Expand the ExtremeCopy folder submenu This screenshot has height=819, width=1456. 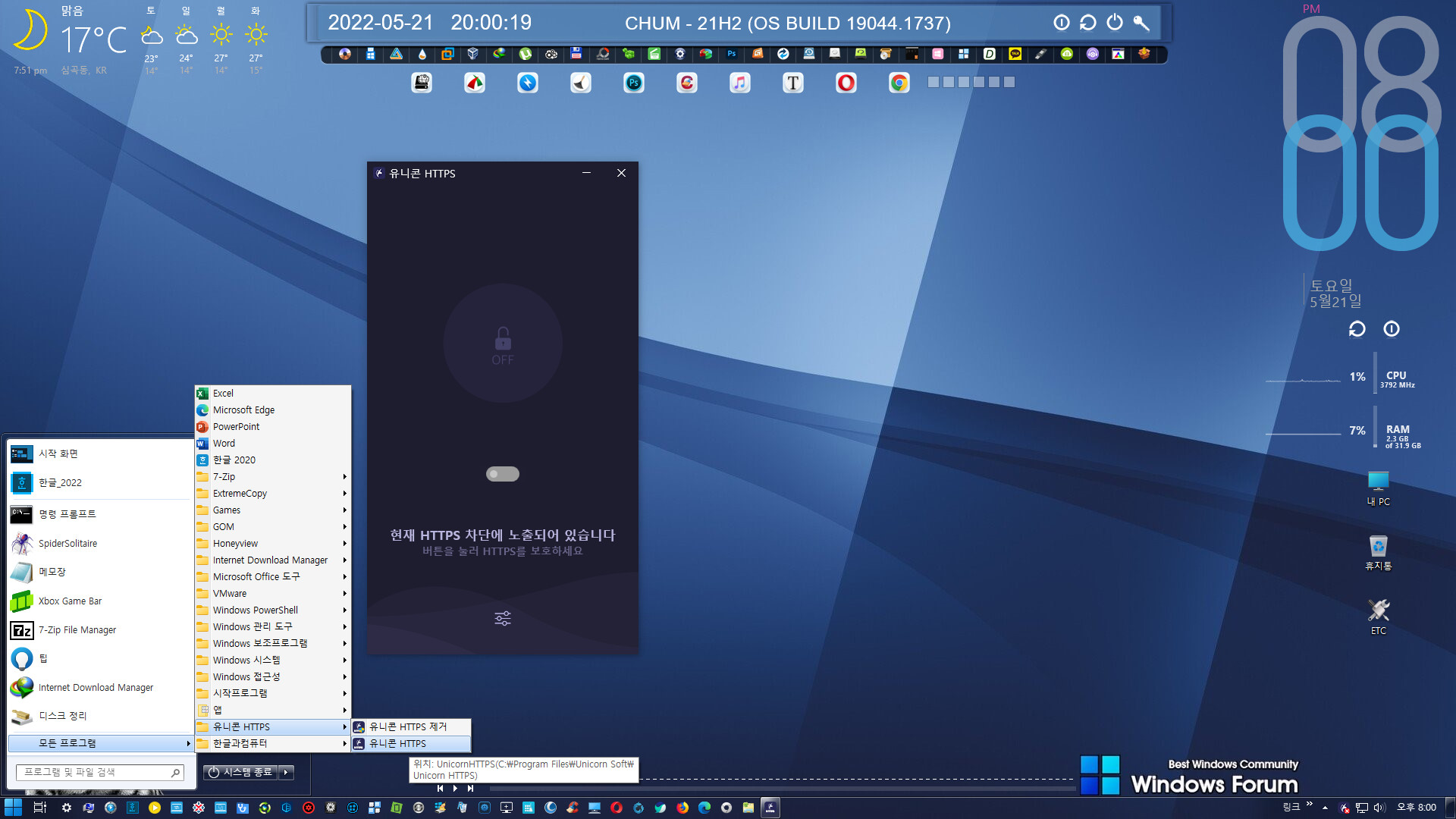pyautogui.click(x=273, y=493)
